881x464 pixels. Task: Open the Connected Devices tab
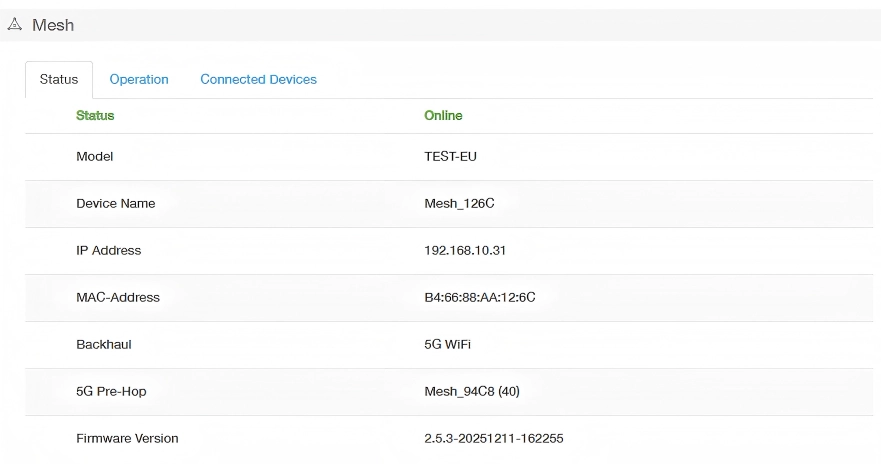(258, 80)
